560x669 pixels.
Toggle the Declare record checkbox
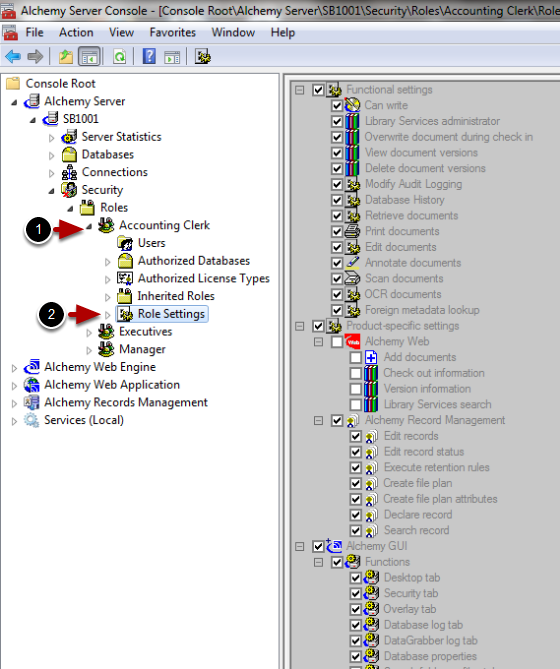356,515
